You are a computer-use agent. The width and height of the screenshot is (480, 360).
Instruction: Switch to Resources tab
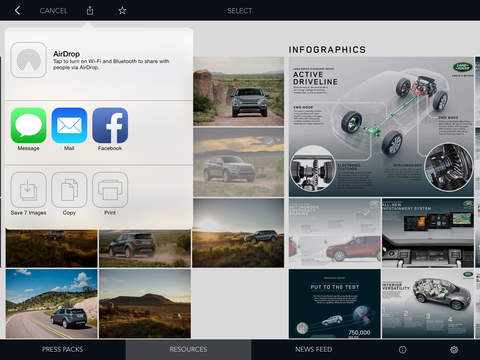pyautogui.click(x=188, y=349)
